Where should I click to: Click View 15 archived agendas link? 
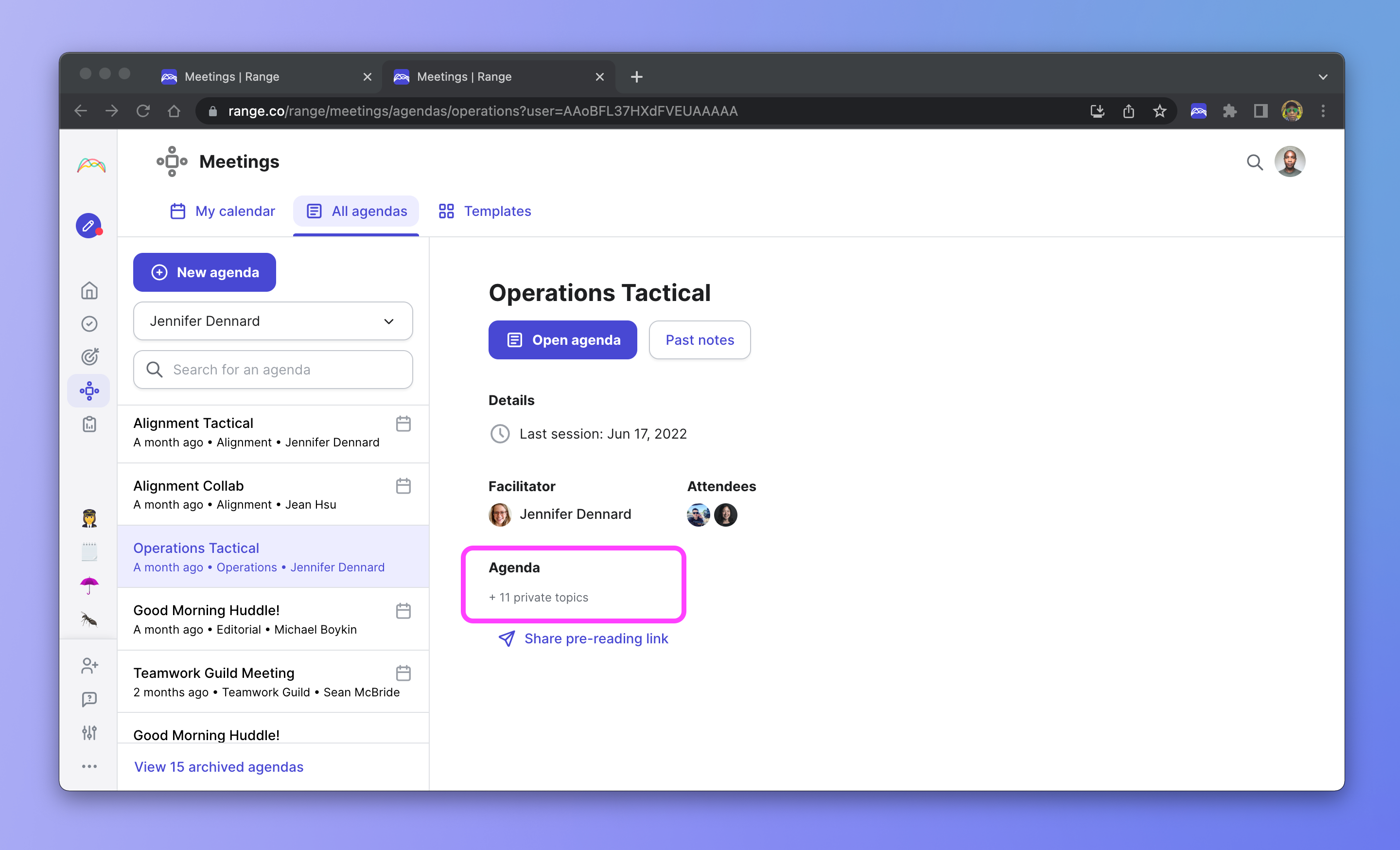[x=219, y=766]
